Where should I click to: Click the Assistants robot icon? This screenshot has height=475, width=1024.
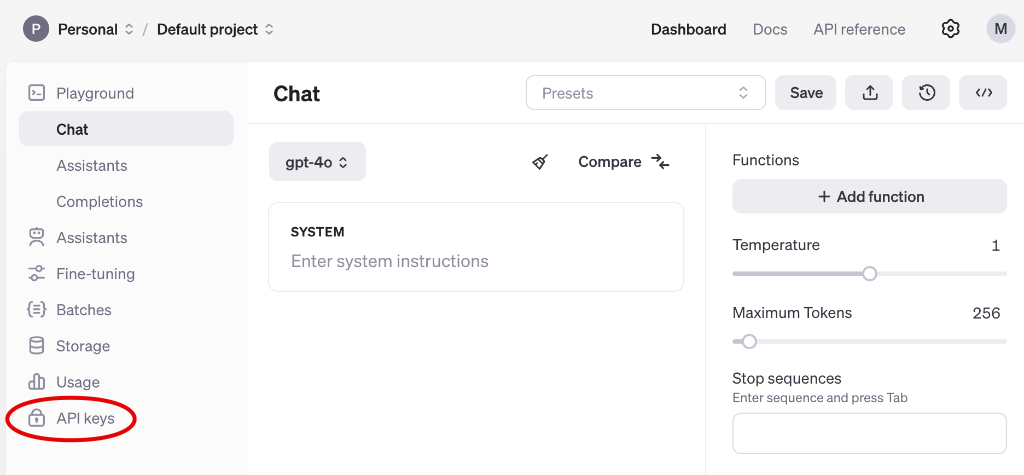point(37,237)
